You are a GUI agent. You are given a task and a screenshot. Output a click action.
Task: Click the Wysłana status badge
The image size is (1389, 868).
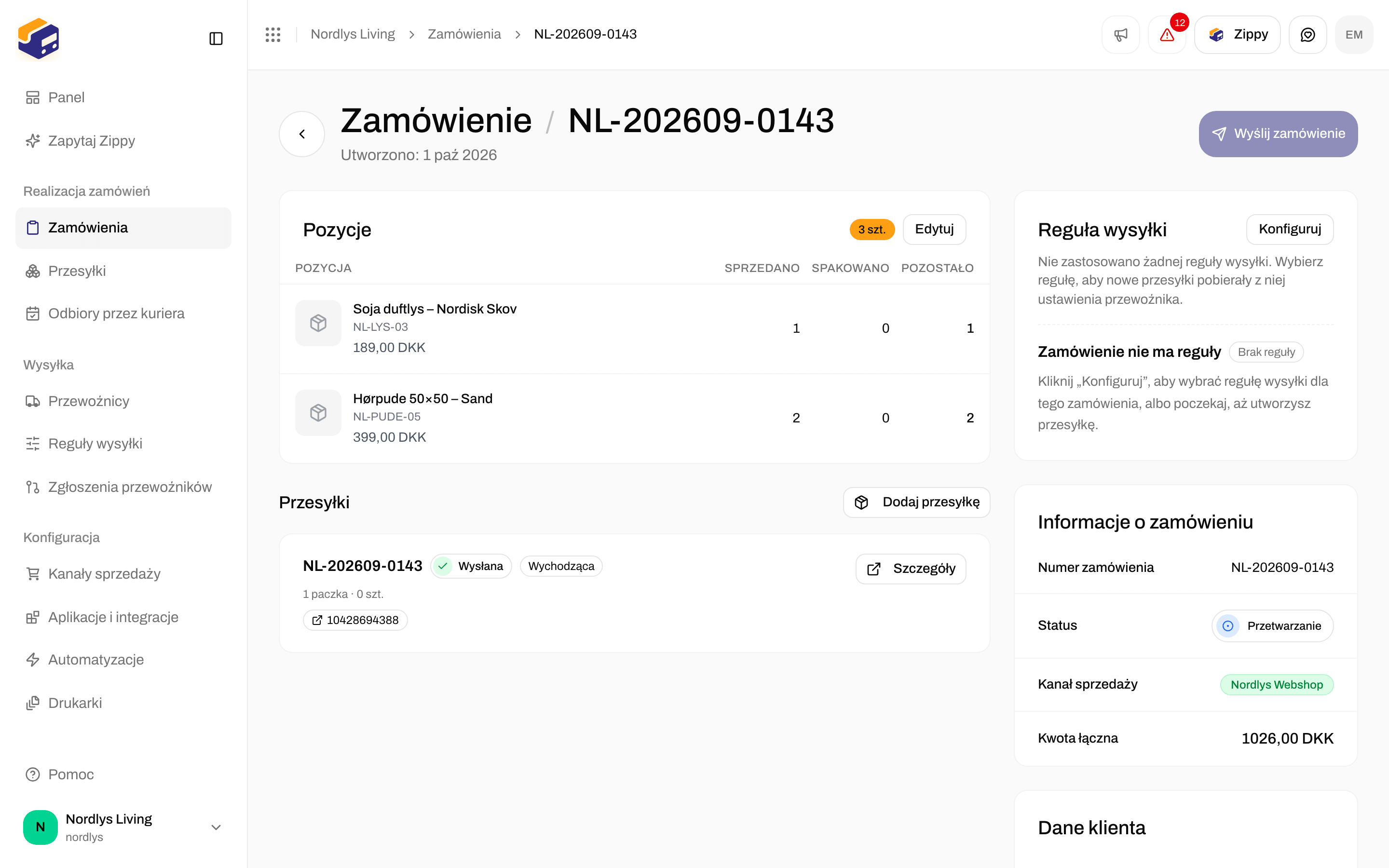471,567
